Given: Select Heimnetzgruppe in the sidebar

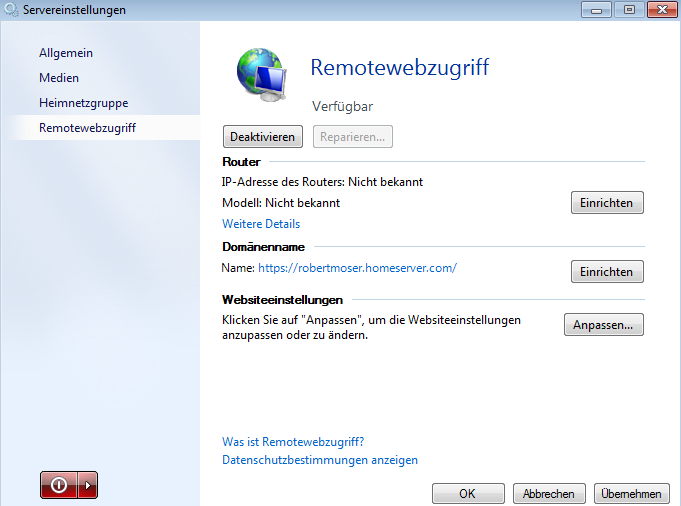Looking at the screenshot, I should pos(83,102).
